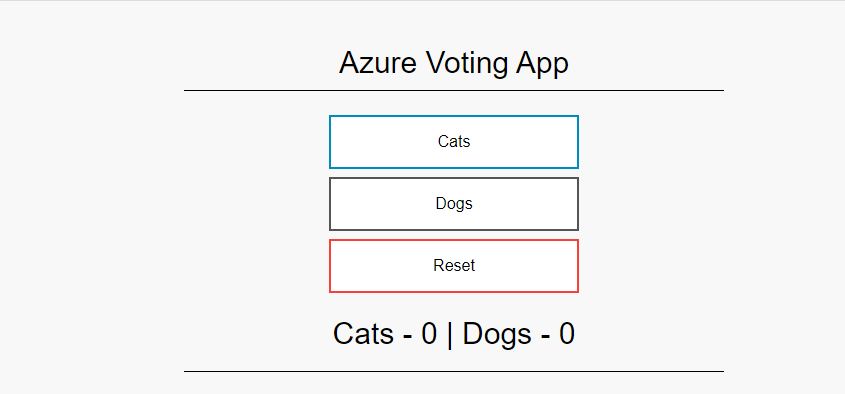Select the Azure Voting App heading
Image resolution: width=845 pixels, height=394 pixels.
coord(454,64)
